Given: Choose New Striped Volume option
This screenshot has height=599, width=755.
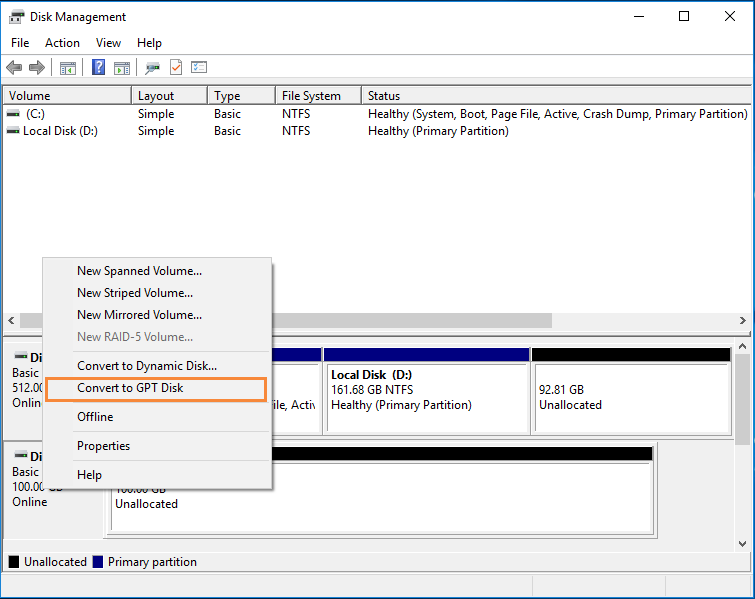Looking at the screenshot, I should pyautogui.click(x=157, y=293).
